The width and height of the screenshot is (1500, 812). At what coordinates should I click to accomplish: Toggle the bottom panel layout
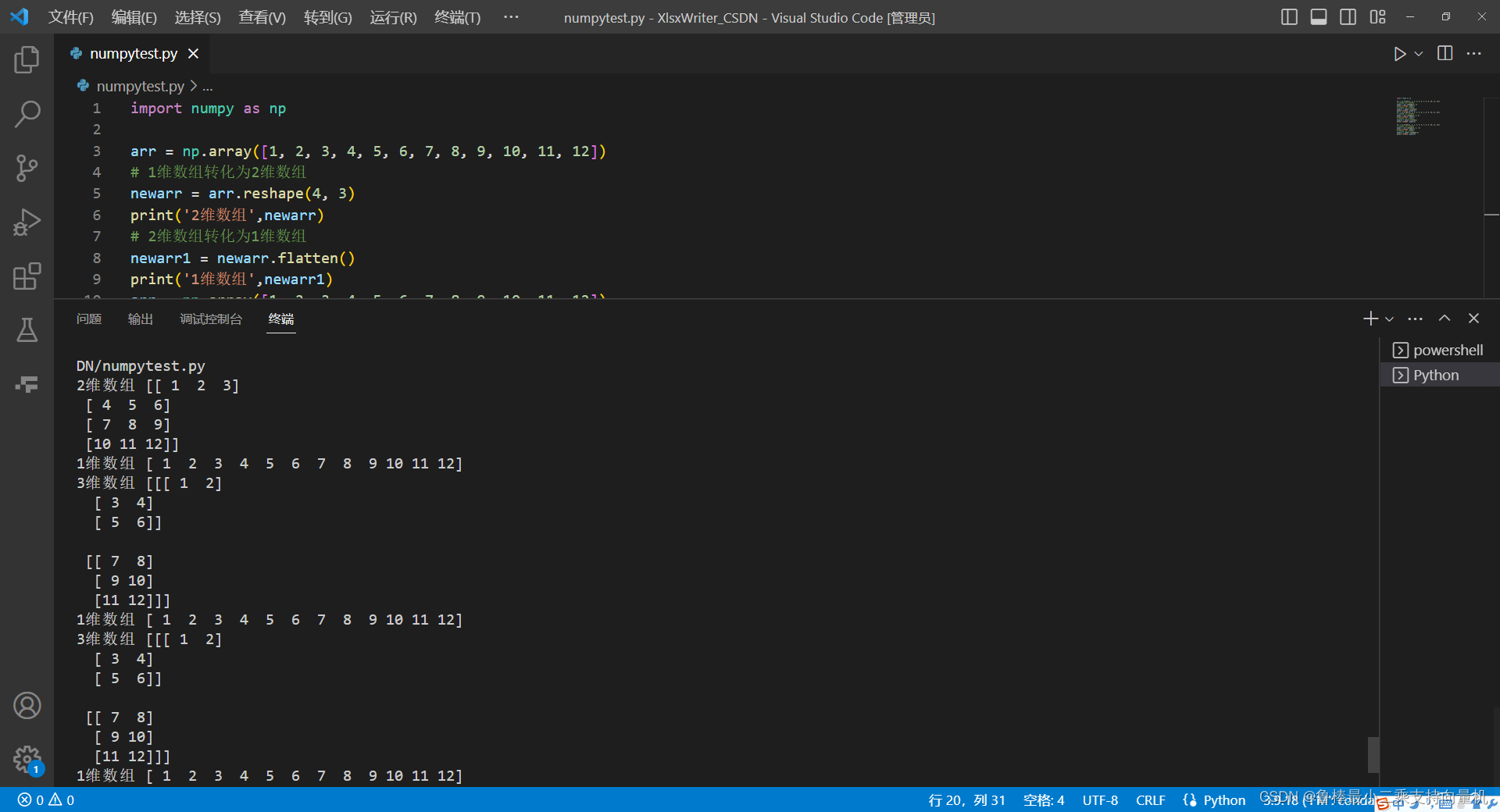(1319, 17)
